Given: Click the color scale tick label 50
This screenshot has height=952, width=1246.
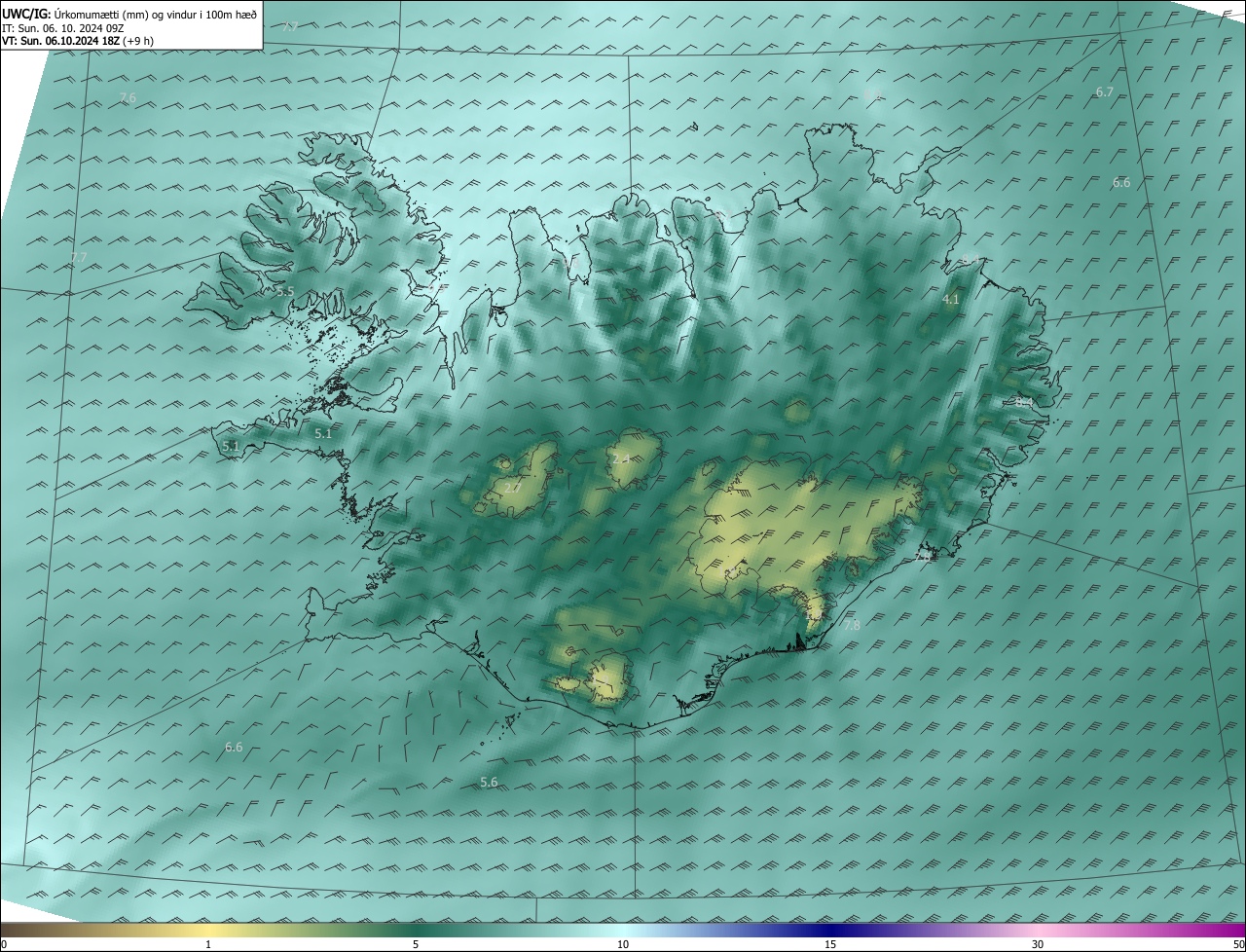Looking at the screenshot, I should [x=1237, y=944].
